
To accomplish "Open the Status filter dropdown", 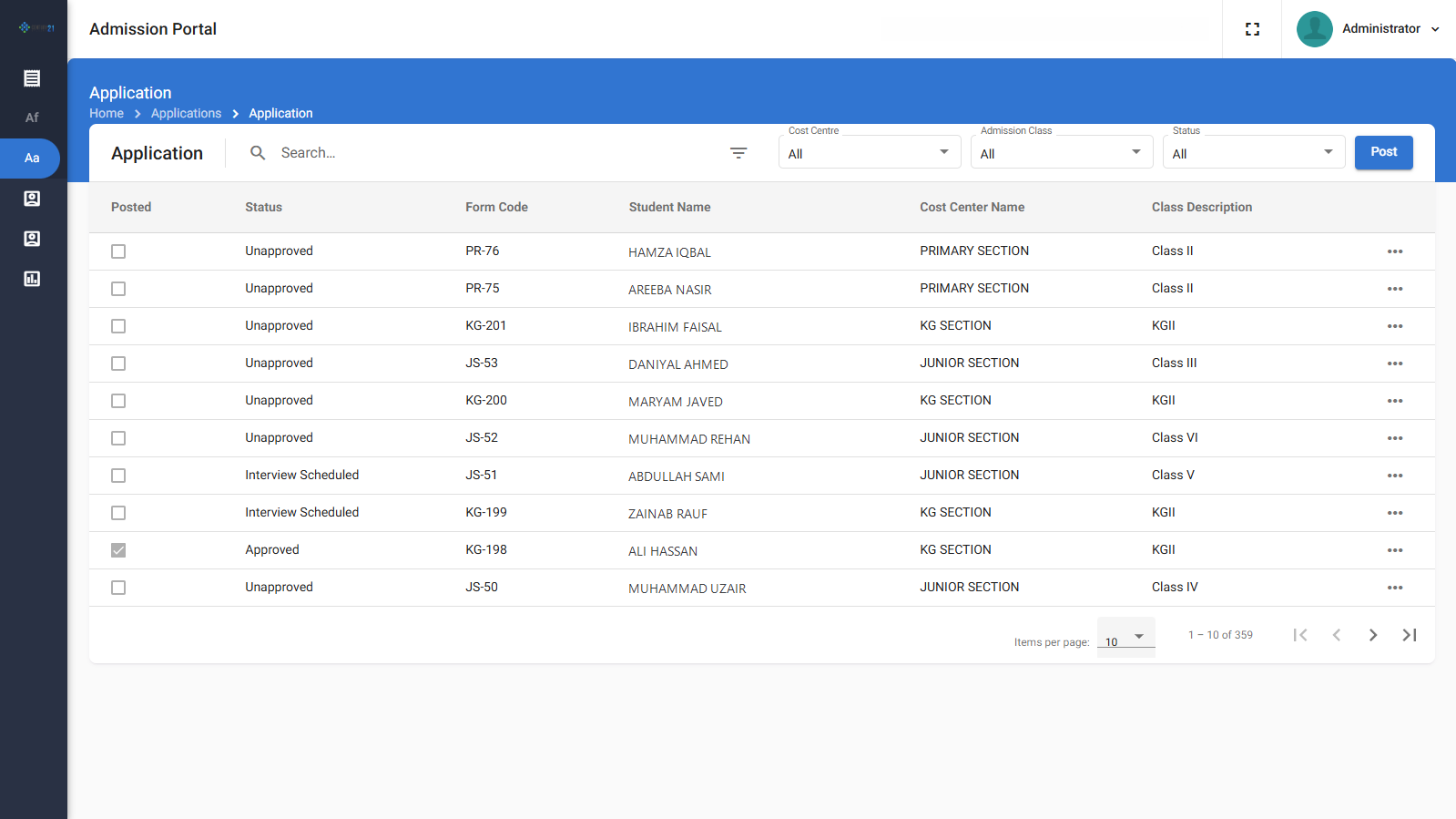I will point(1254,152).
